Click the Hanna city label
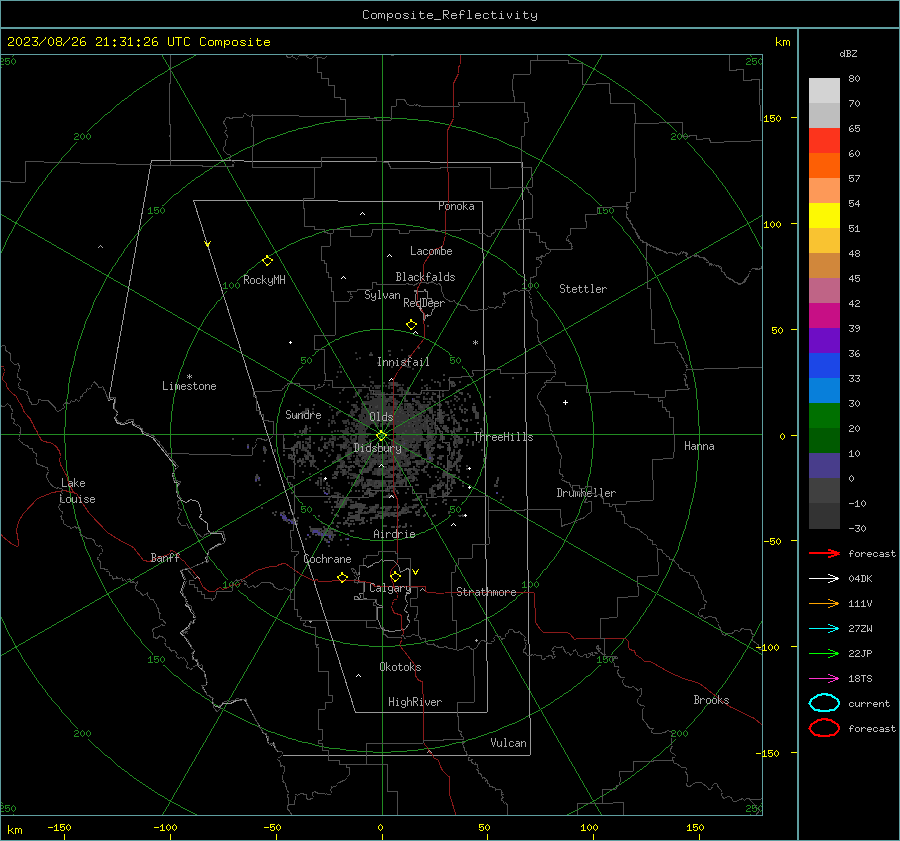The height and width of the screenshot is (841, 900). (699, 446)
